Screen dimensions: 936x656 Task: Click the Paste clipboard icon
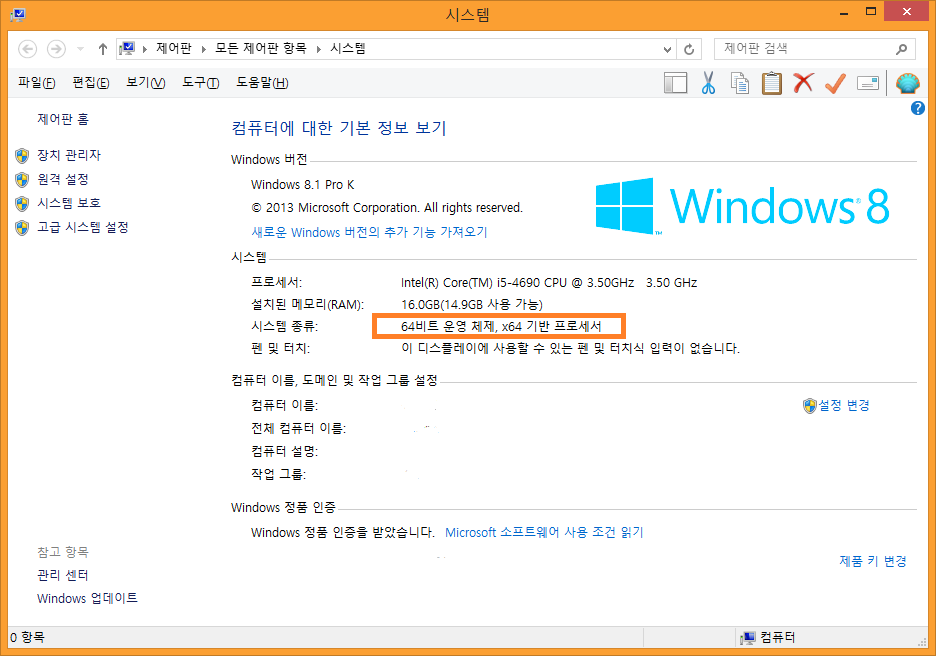point(772,83)
